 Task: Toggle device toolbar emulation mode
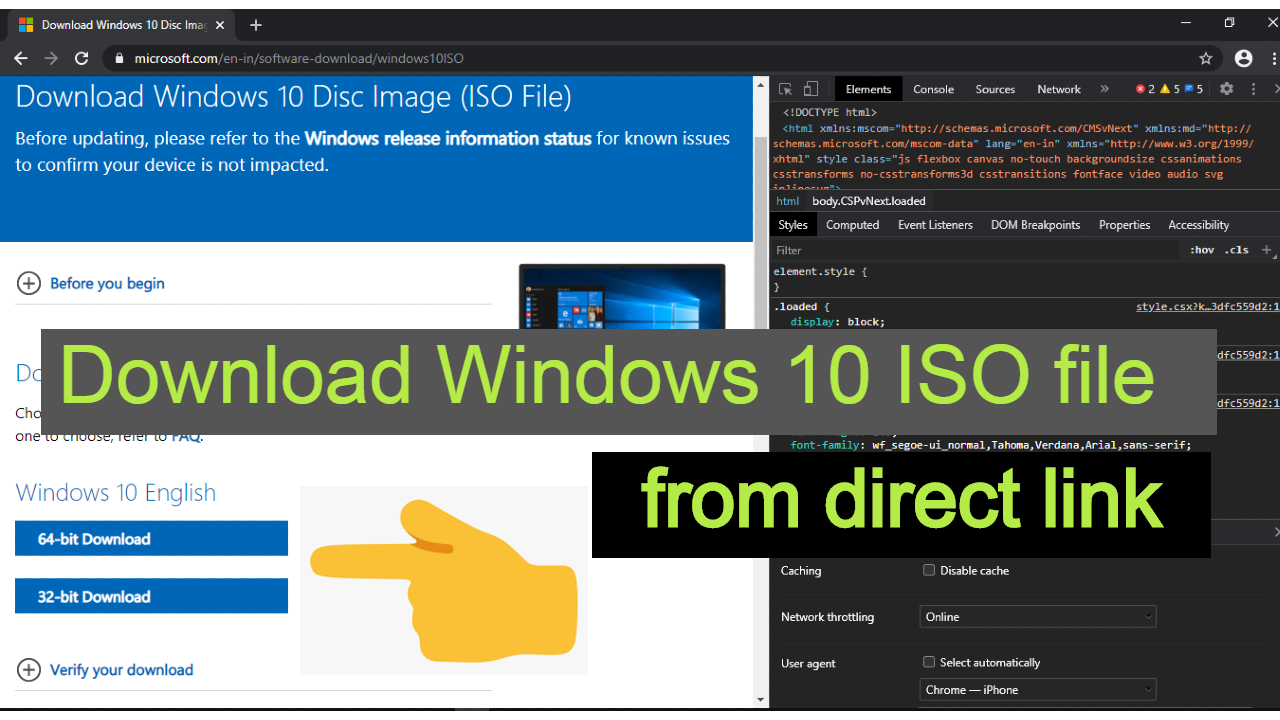[810, 89]
